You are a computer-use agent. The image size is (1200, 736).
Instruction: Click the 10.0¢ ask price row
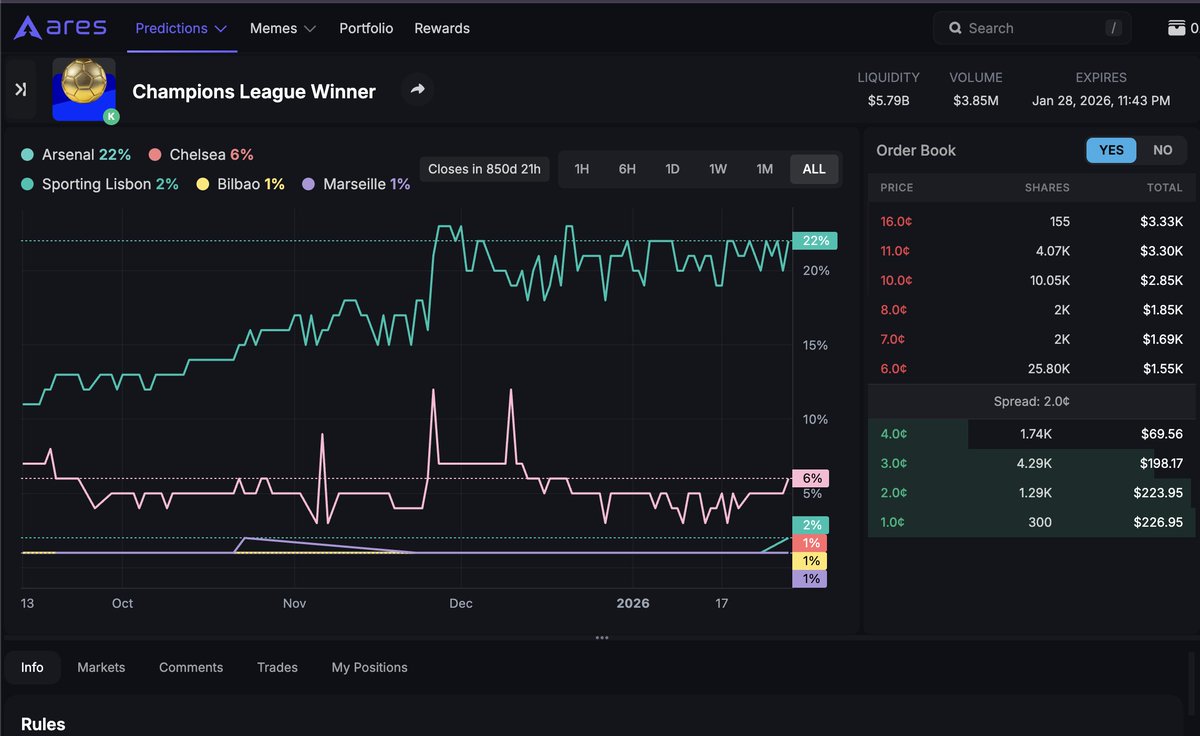pos(1031,280)
